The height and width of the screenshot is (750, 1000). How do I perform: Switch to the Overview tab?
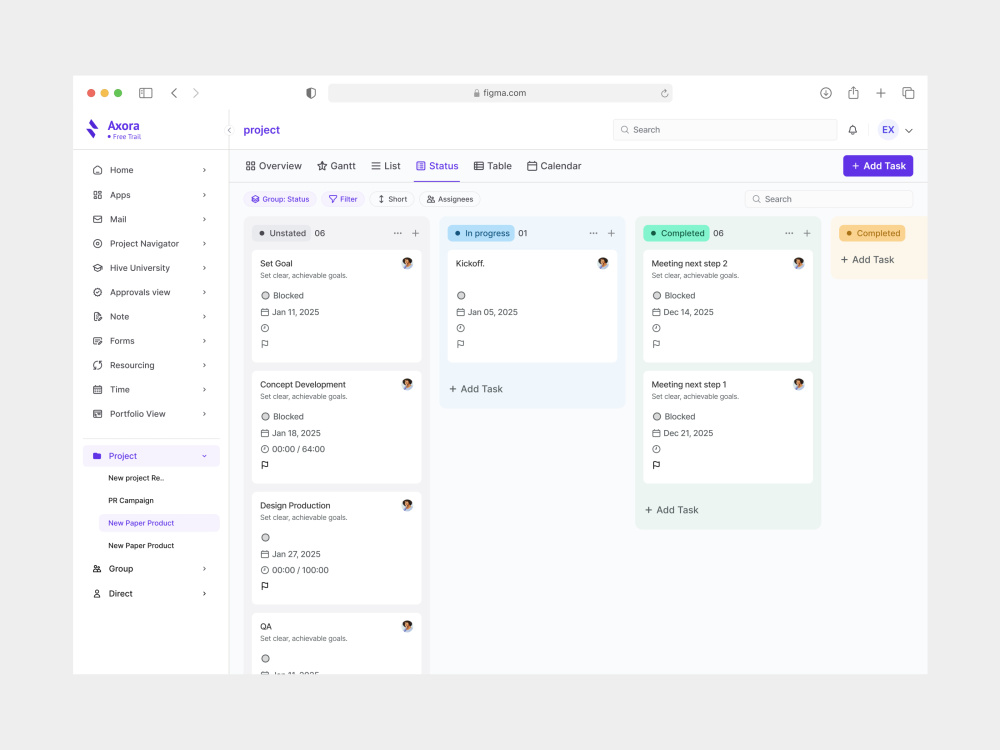pyautogui.click(x=274, y=166)
